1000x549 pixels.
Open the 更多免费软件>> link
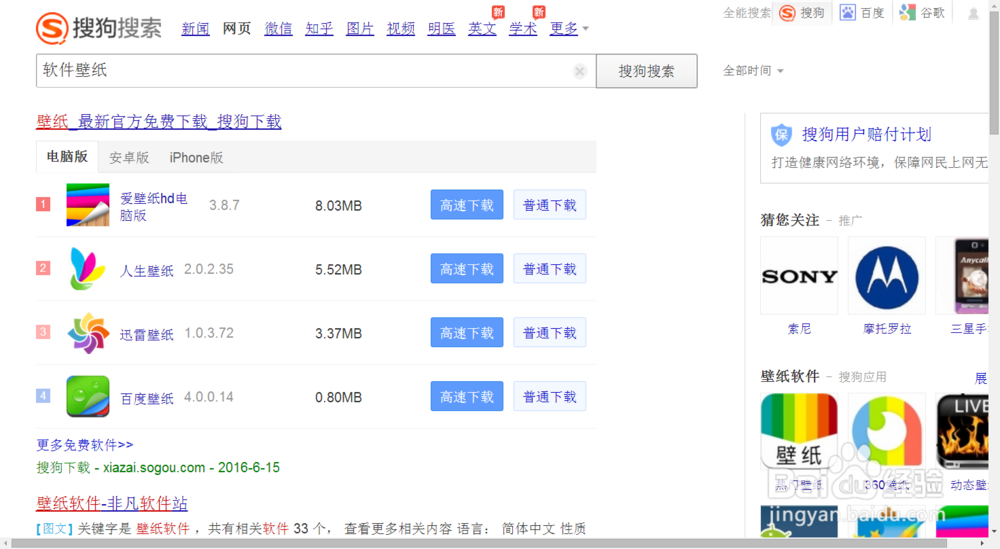click(85, 444)
